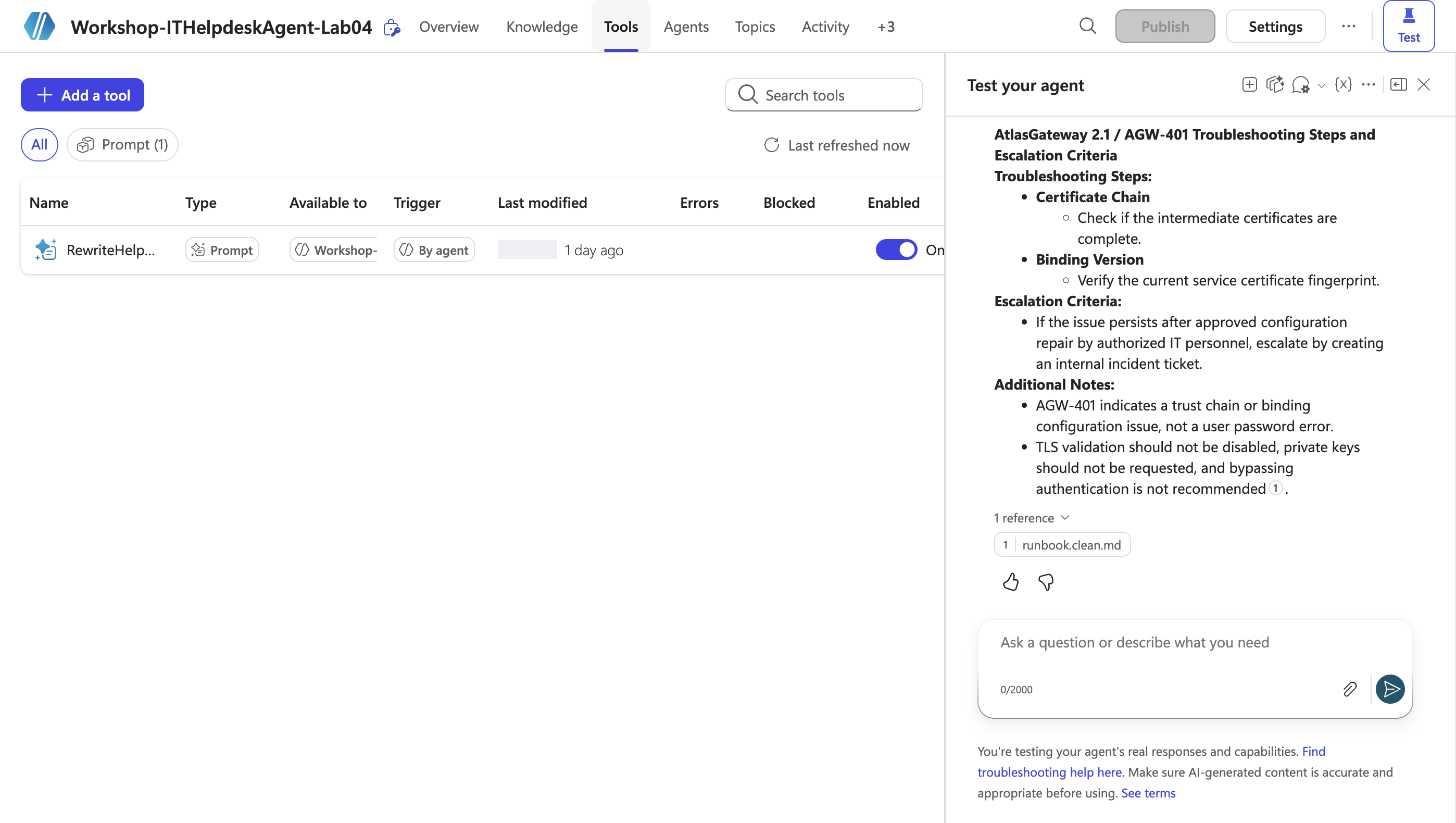Expand the dropdown chevron next to chat icon

(1322, 86)
